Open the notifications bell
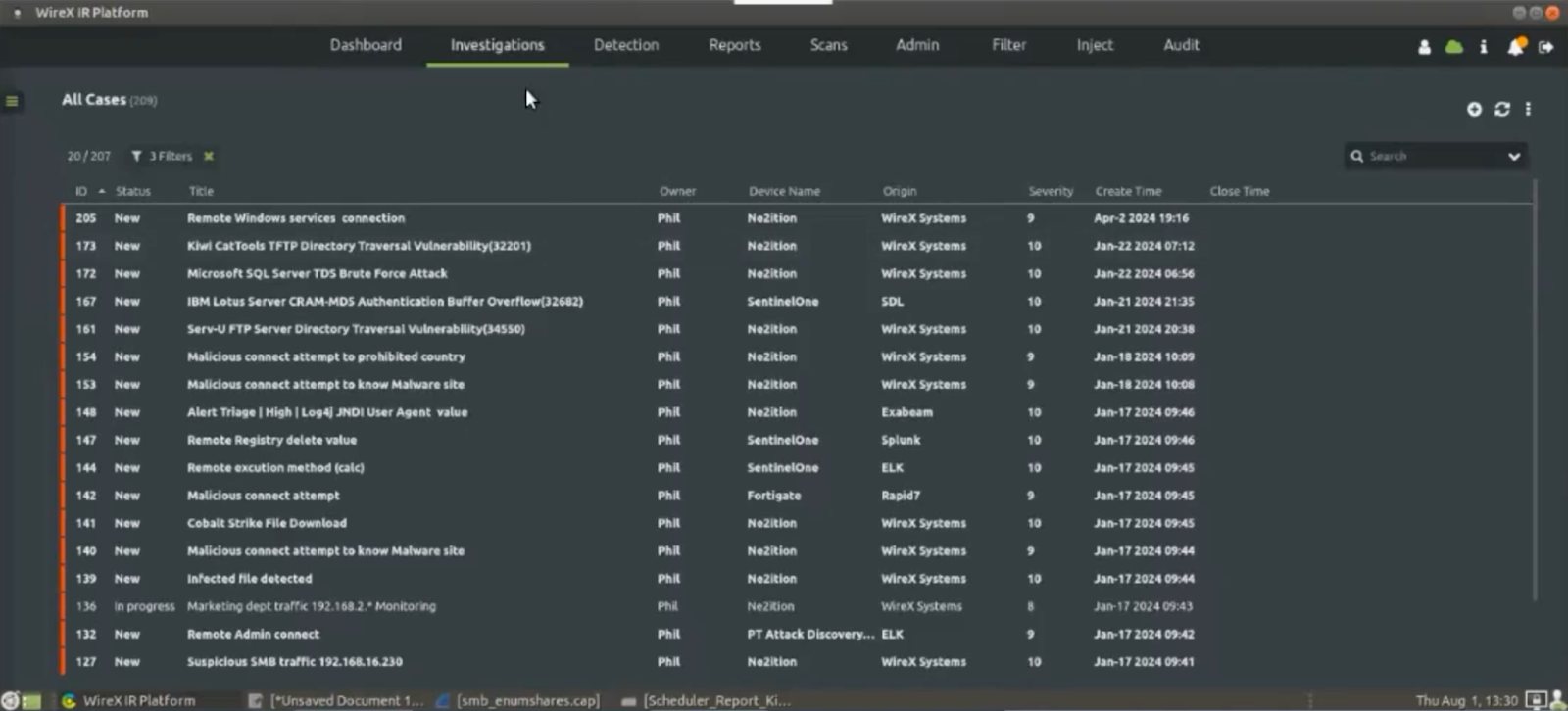Viewport: 1568px width, 711px height. pos(1516,47)
